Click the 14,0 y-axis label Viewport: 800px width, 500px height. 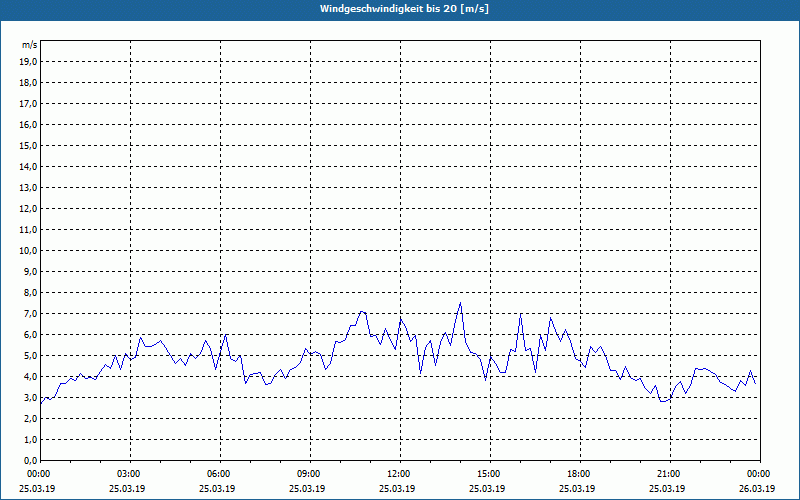pos(28,166)
